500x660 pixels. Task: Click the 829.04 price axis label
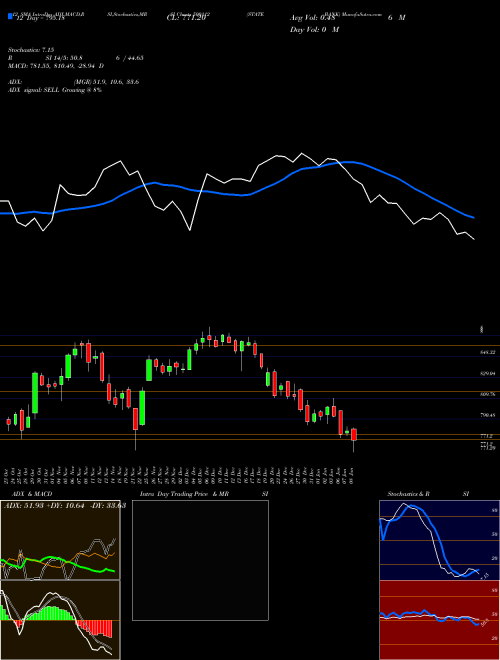pyautogui.click(x=488, y=373)
